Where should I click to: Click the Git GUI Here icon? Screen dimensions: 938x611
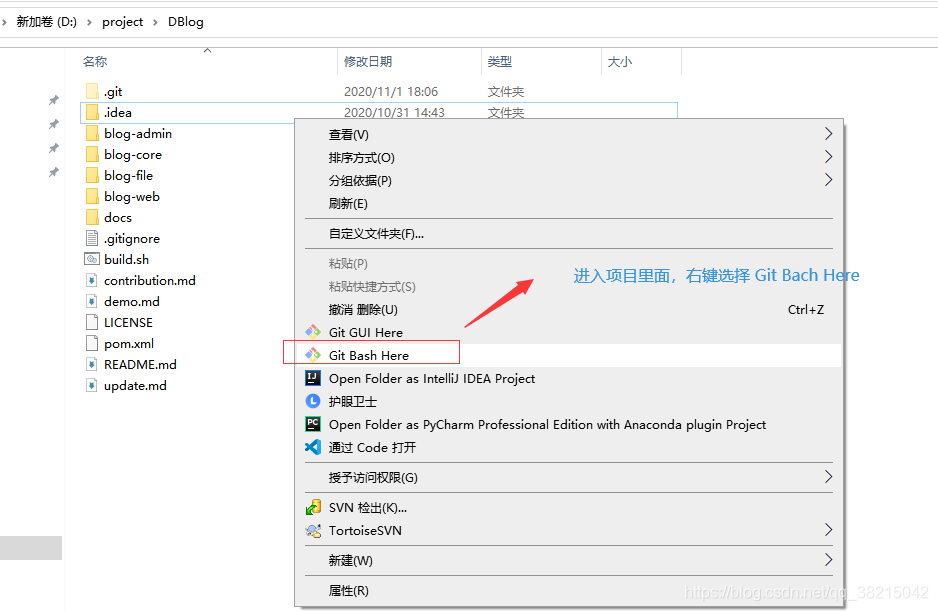pyautogui.click(x=313, y=332)
